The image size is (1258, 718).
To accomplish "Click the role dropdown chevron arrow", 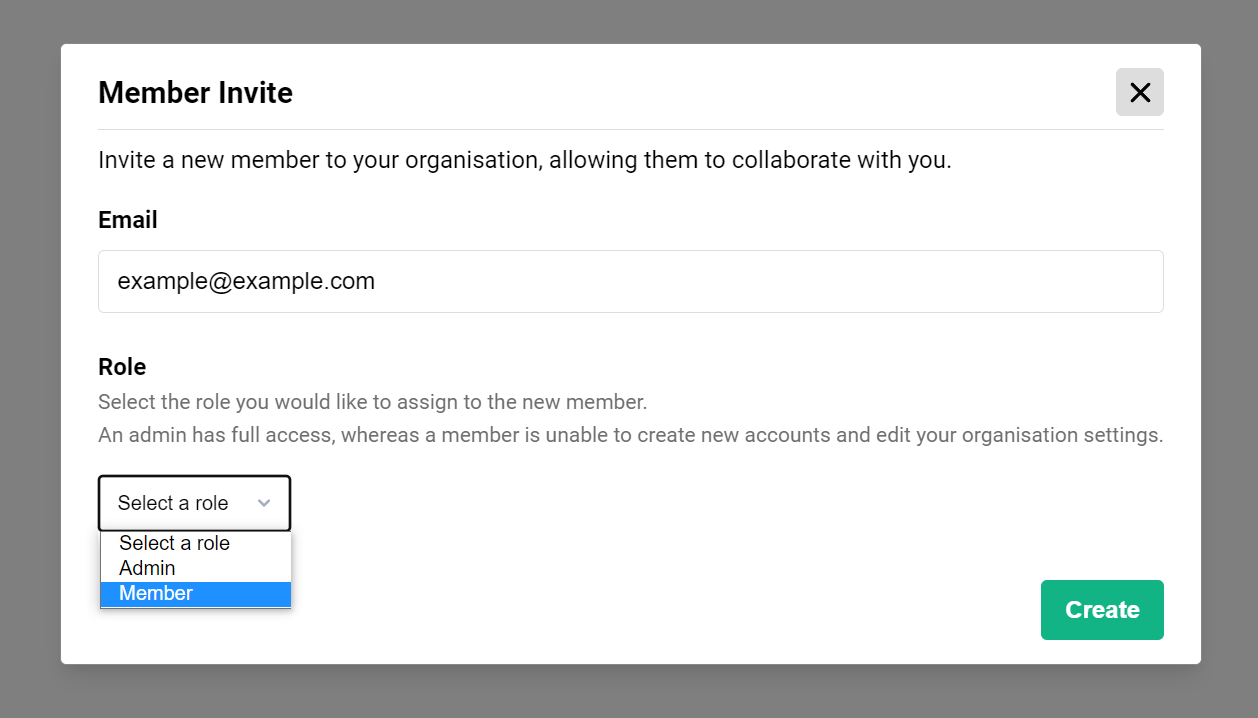I will (x=264, y=503).
